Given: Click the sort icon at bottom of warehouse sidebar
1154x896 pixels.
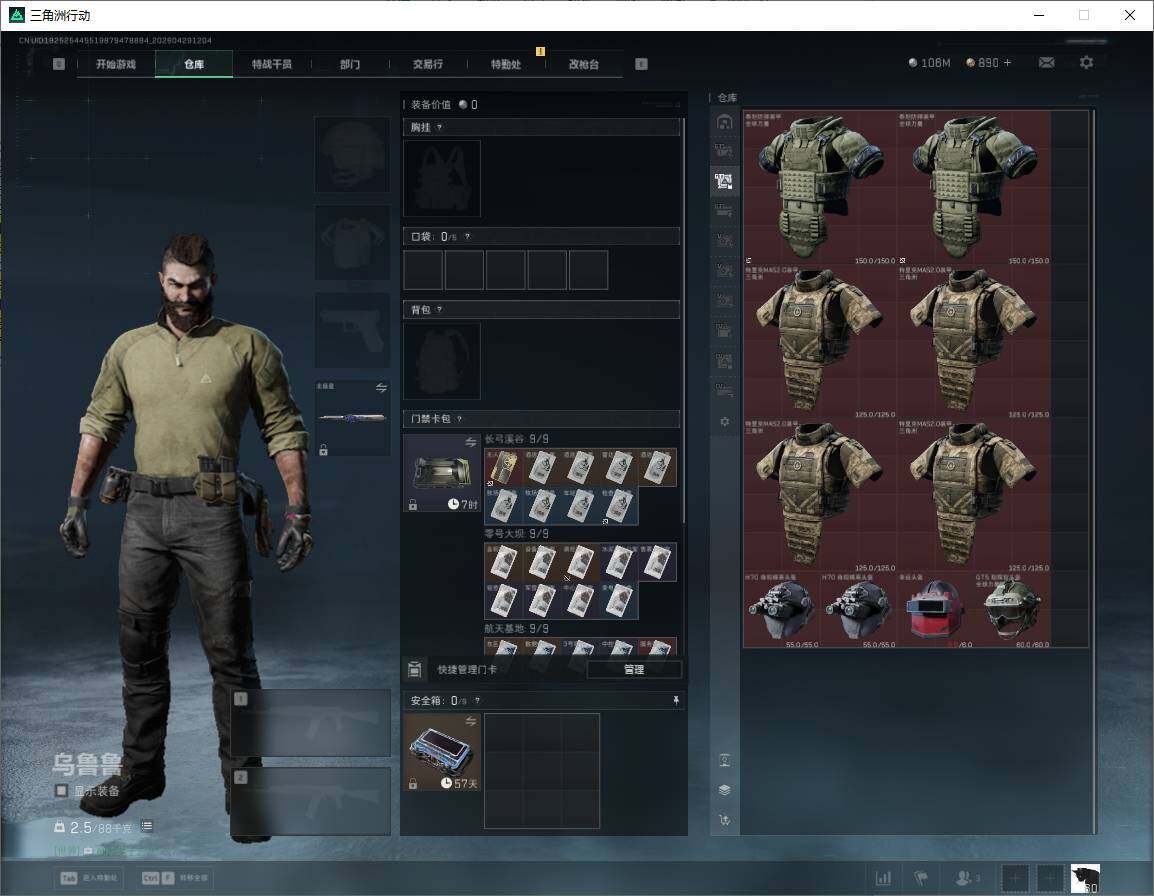Looking at the screenshot, I should click(724, 819).
